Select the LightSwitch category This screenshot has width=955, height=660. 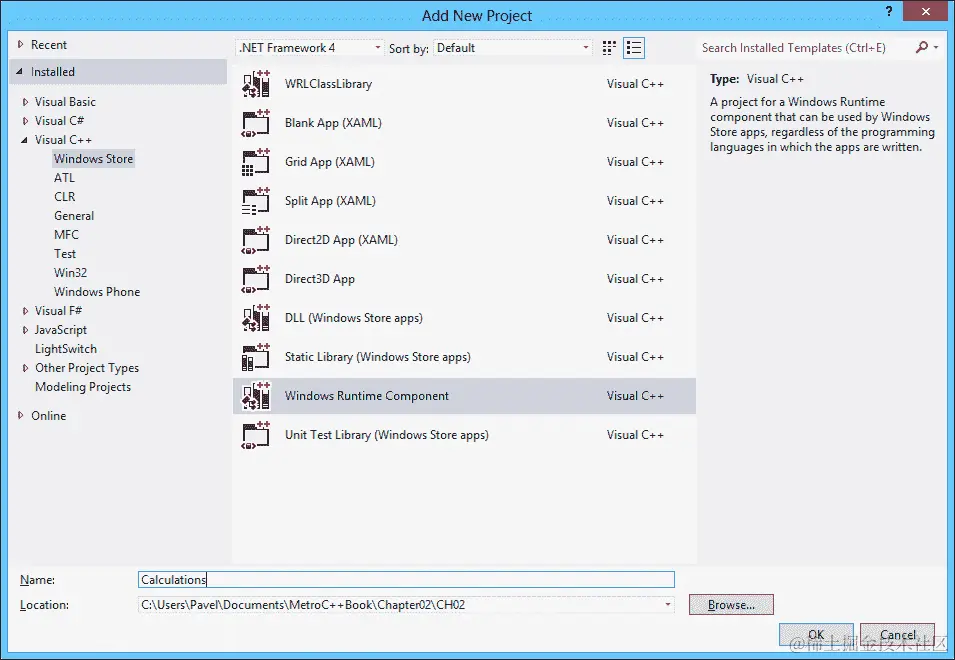point(66,349)
